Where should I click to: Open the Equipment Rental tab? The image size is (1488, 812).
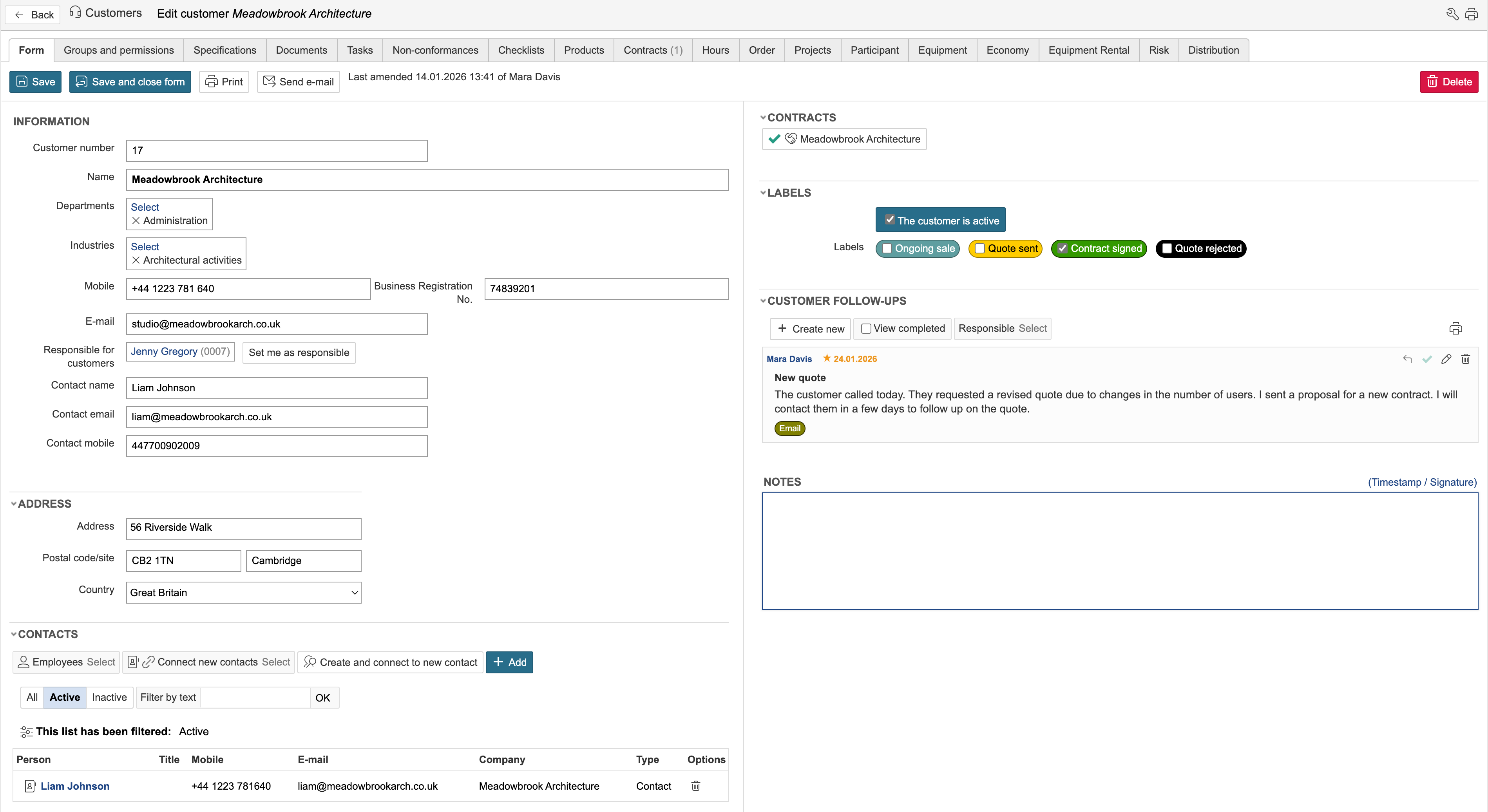[x=1088, y=50]
